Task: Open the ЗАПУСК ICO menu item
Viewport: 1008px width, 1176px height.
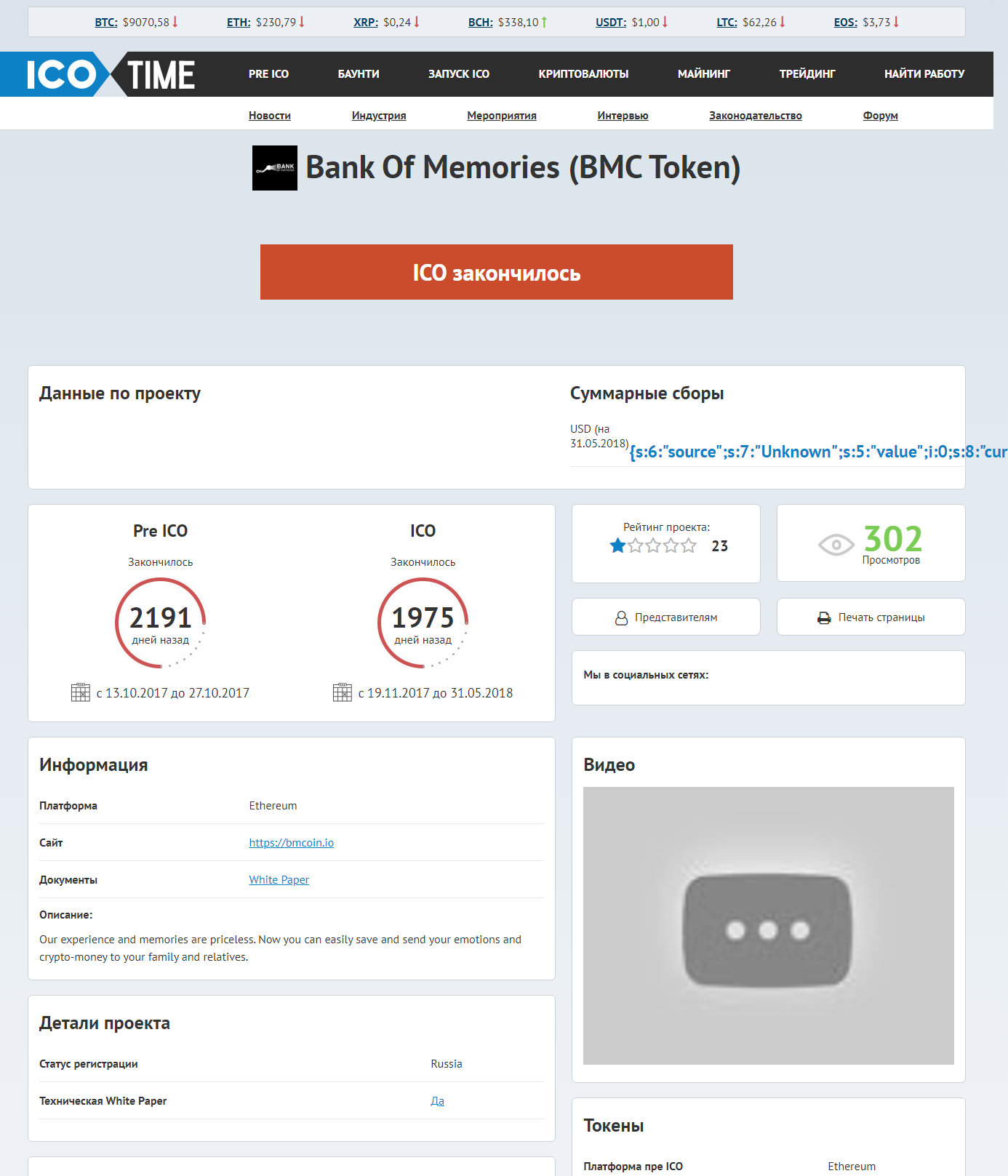Action: point(459,74)
